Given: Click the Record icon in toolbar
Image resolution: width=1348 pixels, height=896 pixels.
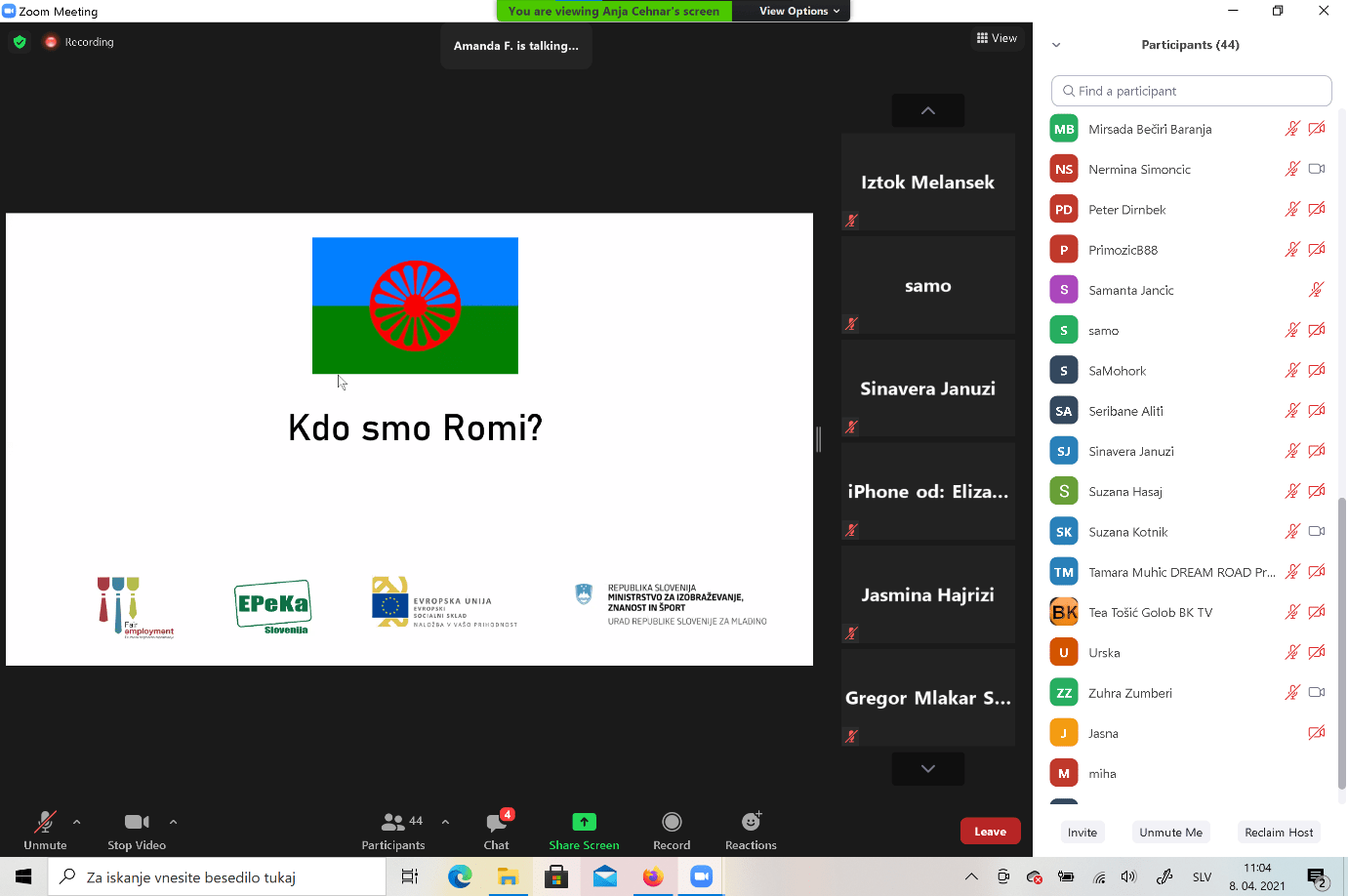Looking at the screenshot, I should pos(672,830).
